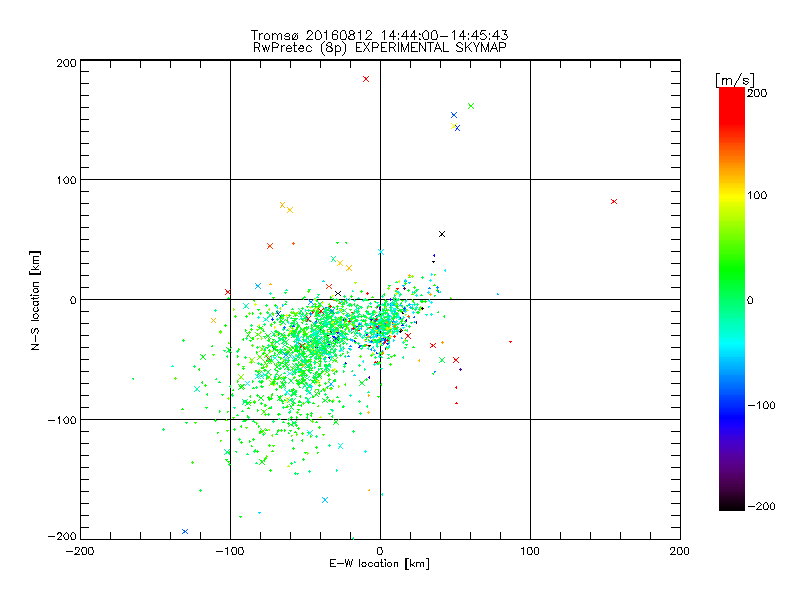This screenshot has width=800, height=600.
Task: Click the plot title 'Tromsø 20160812 14:44:00-14:45:43'
Action: tap(379, 35)
